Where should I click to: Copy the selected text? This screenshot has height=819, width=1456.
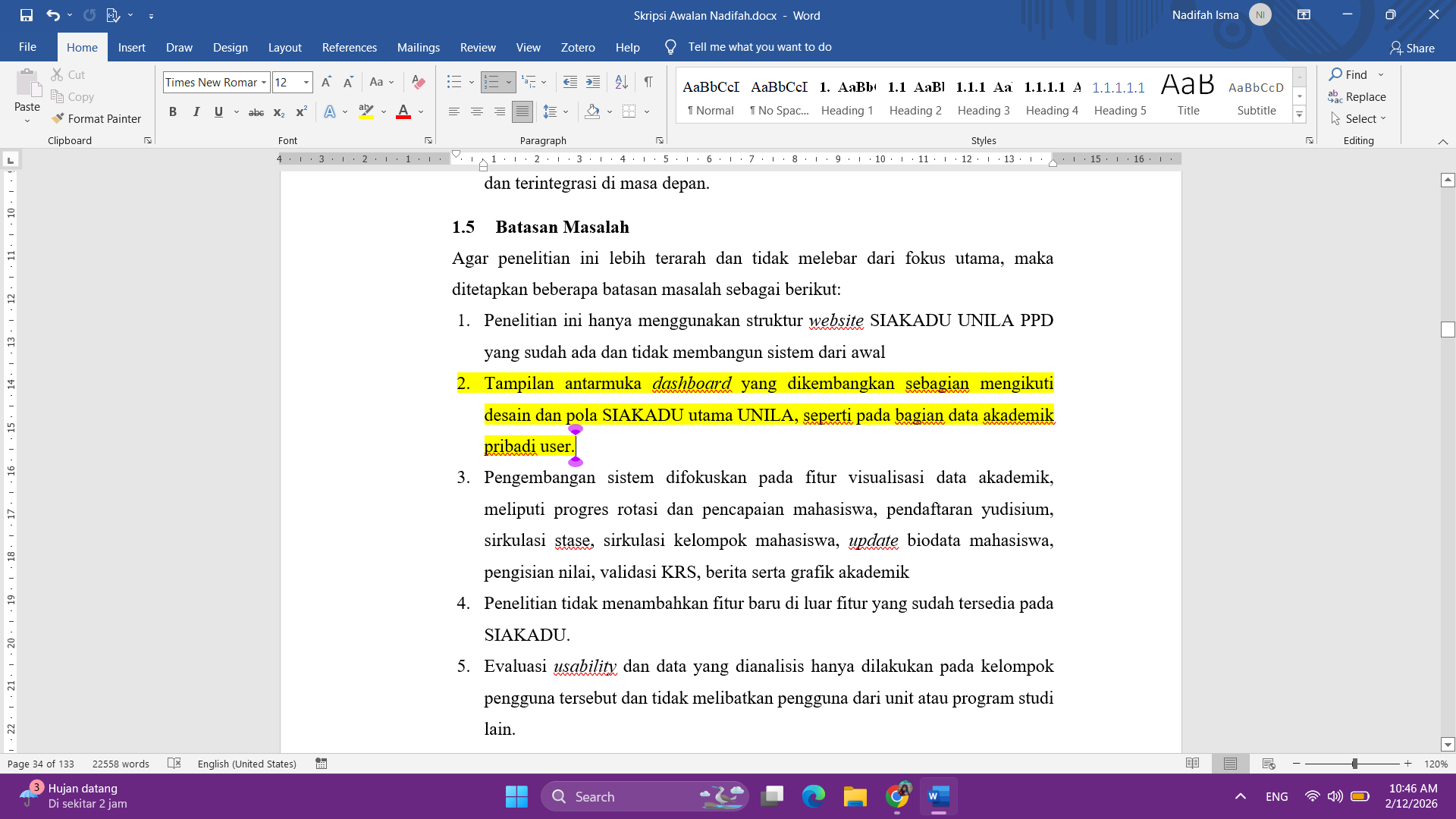point(73,96)
